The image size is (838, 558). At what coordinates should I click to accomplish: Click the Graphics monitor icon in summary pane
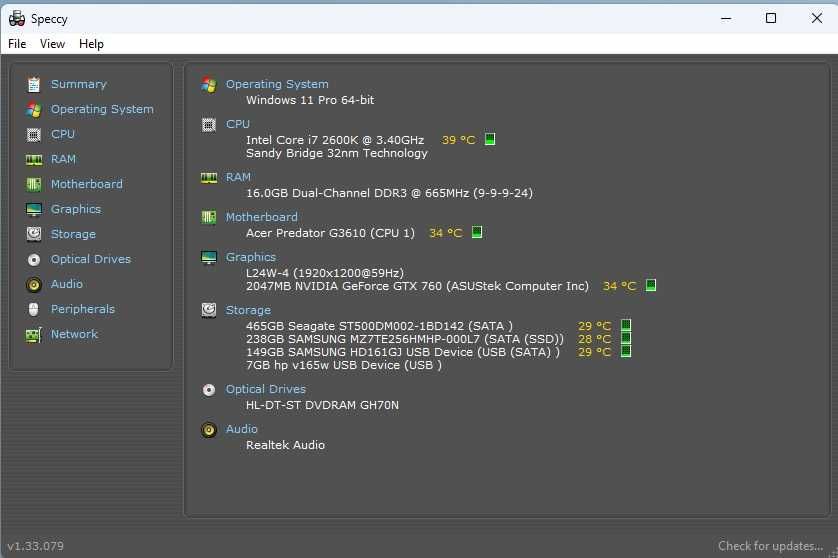(209, 258)
